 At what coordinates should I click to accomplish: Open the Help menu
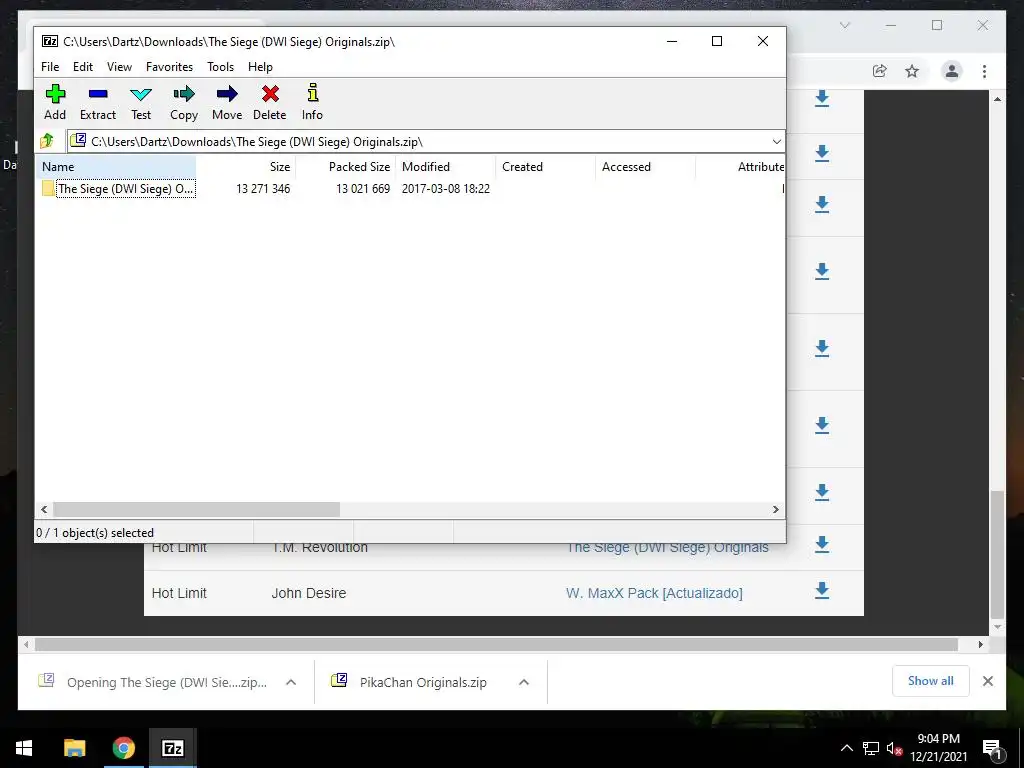click(x=260, y=67)
